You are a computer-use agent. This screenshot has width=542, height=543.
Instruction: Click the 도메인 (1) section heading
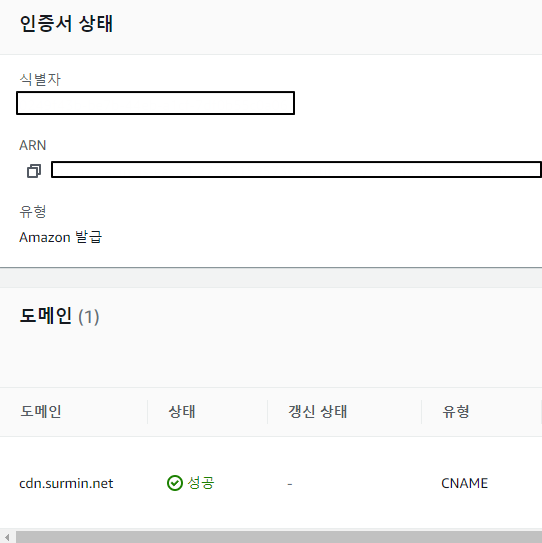click(x=59, y=316)
